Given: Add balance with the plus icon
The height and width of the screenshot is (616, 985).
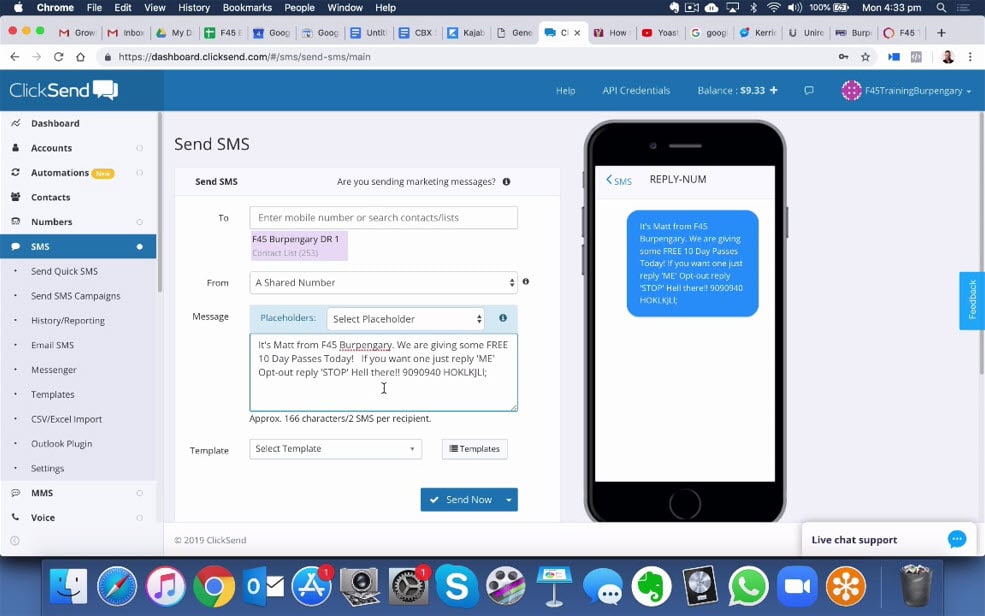Looking at the screenshot, I should coord(774,90).
